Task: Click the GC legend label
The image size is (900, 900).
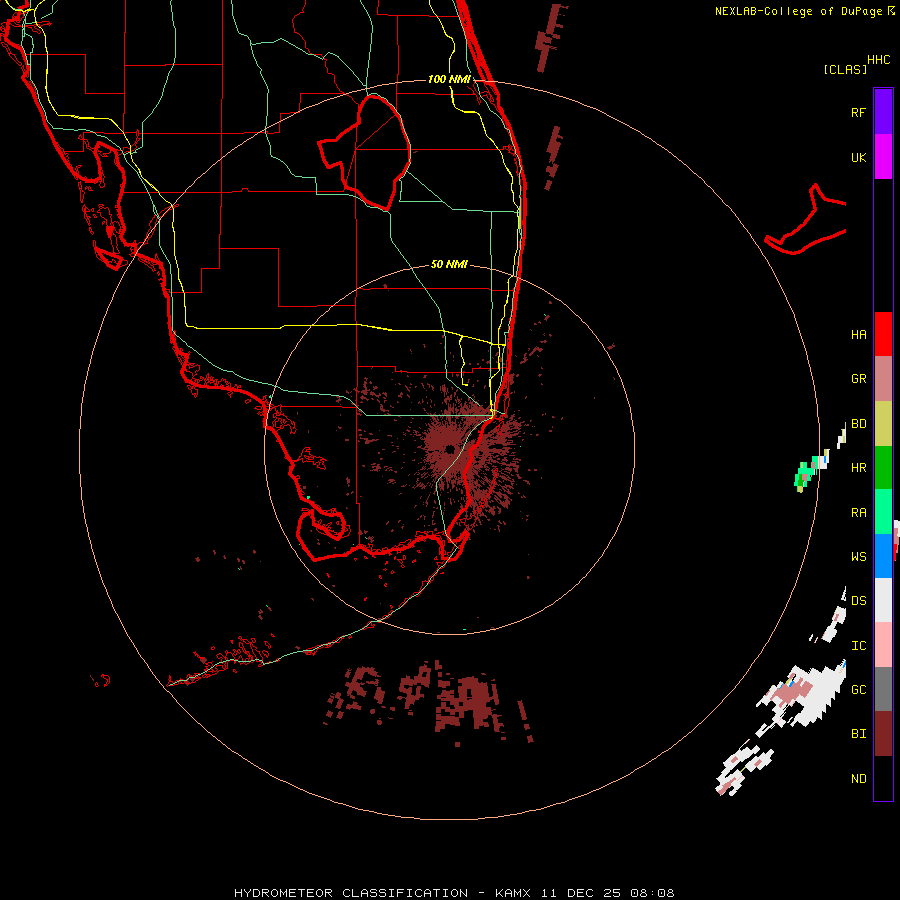Action: point(858,690)
